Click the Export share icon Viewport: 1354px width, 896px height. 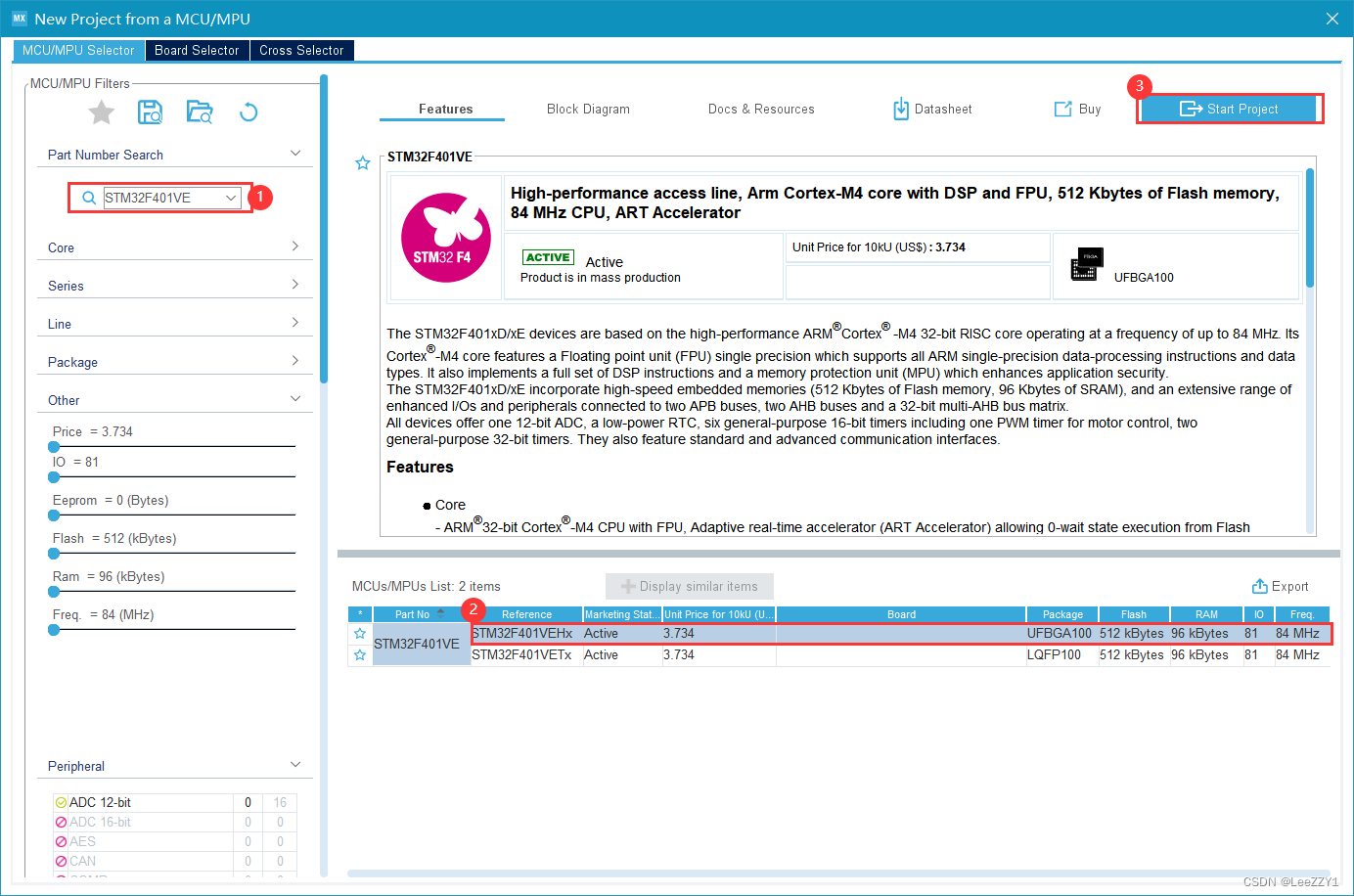pyautogui.click(x=1260, y=586)
